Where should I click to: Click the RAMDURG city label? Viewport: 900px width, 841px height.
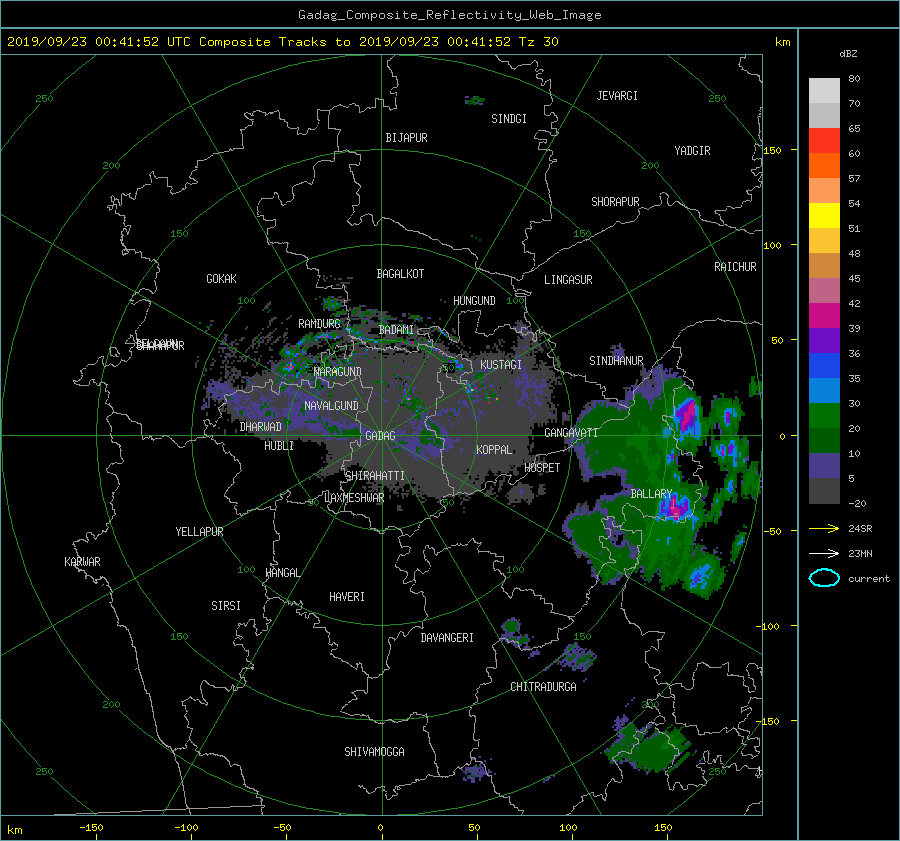coord(319,324)
